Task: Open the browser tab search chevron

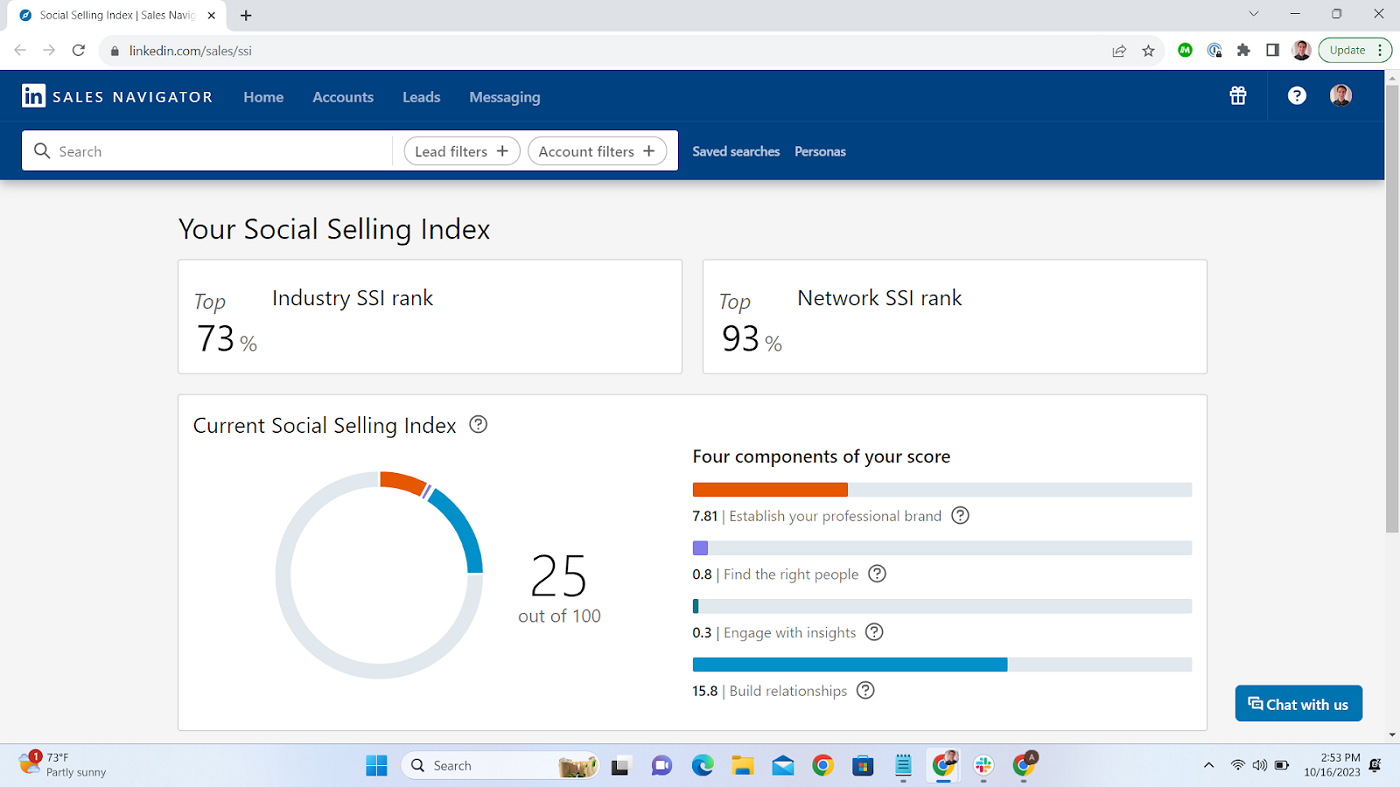Action: pyautogui.click(x=1253, y=14)
